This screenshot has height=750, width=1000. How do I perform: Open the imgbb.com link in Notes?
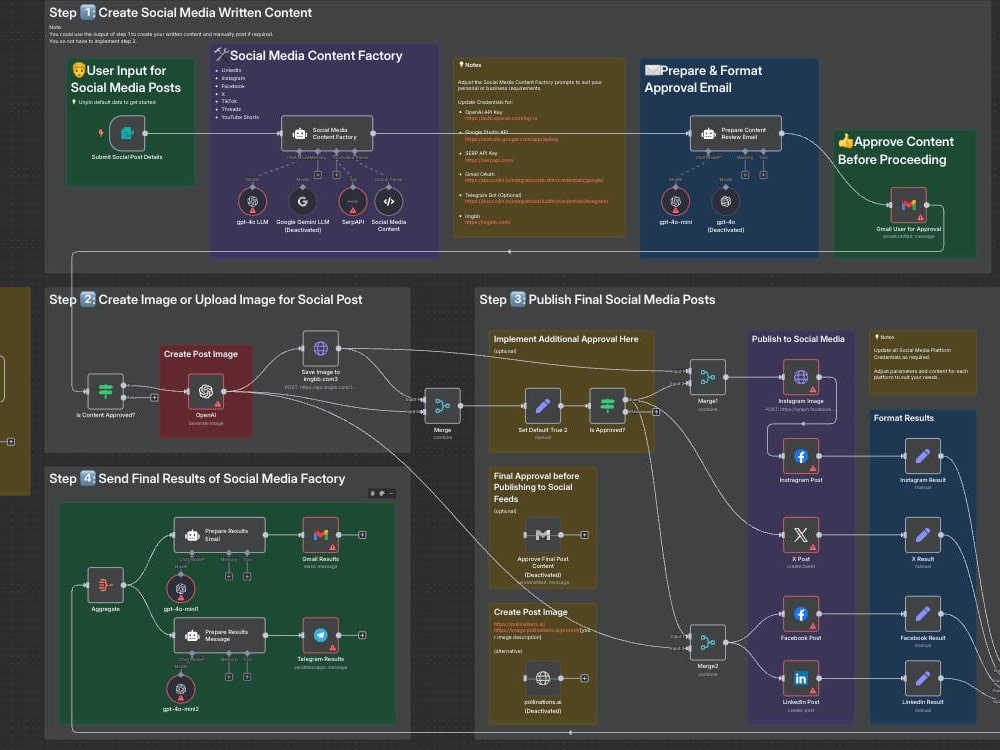[487, 223]
